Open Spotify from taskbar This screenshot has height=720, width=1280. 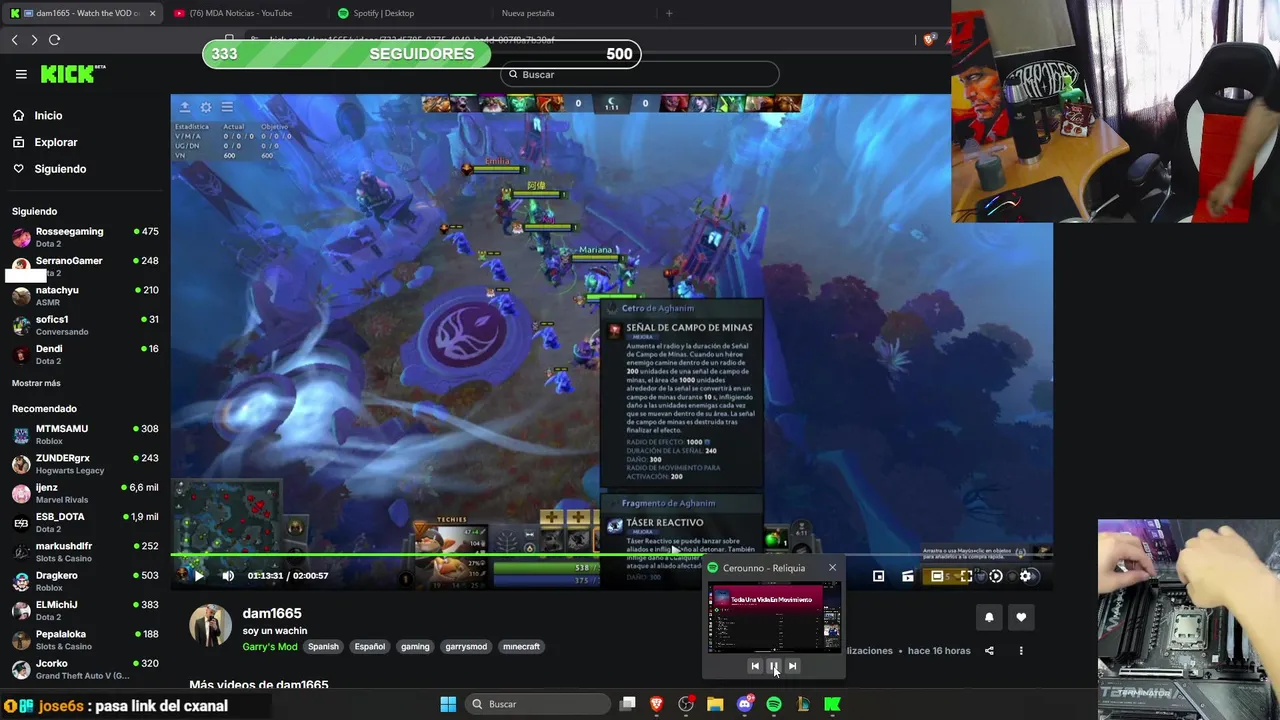[x=774, y=704]
